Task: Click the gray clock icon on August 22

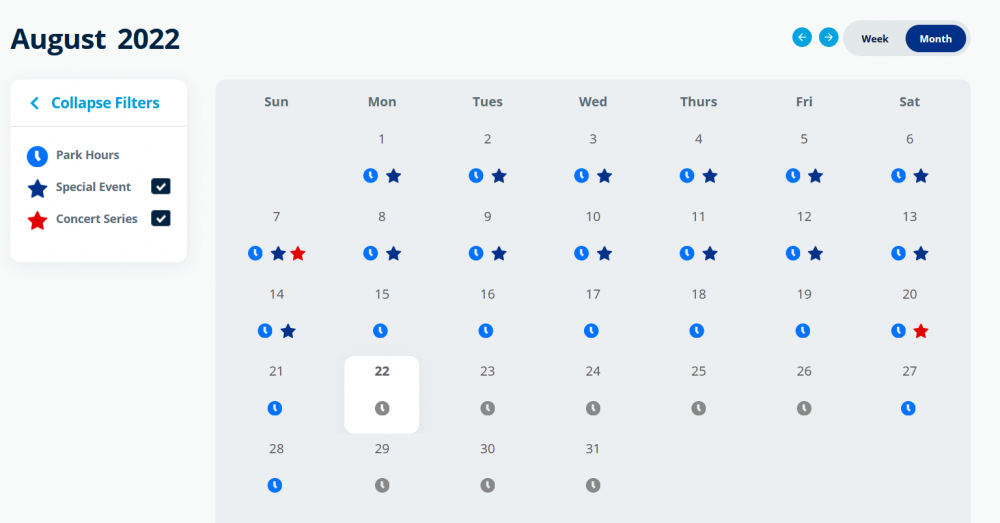Action: click(x=381, y=408)
